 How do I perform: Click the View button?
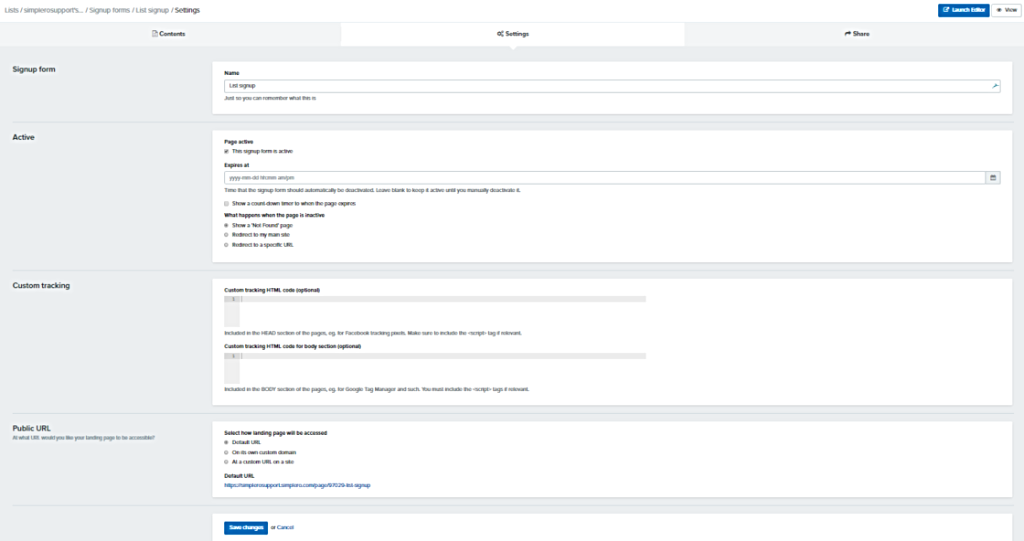(1006, 10)
